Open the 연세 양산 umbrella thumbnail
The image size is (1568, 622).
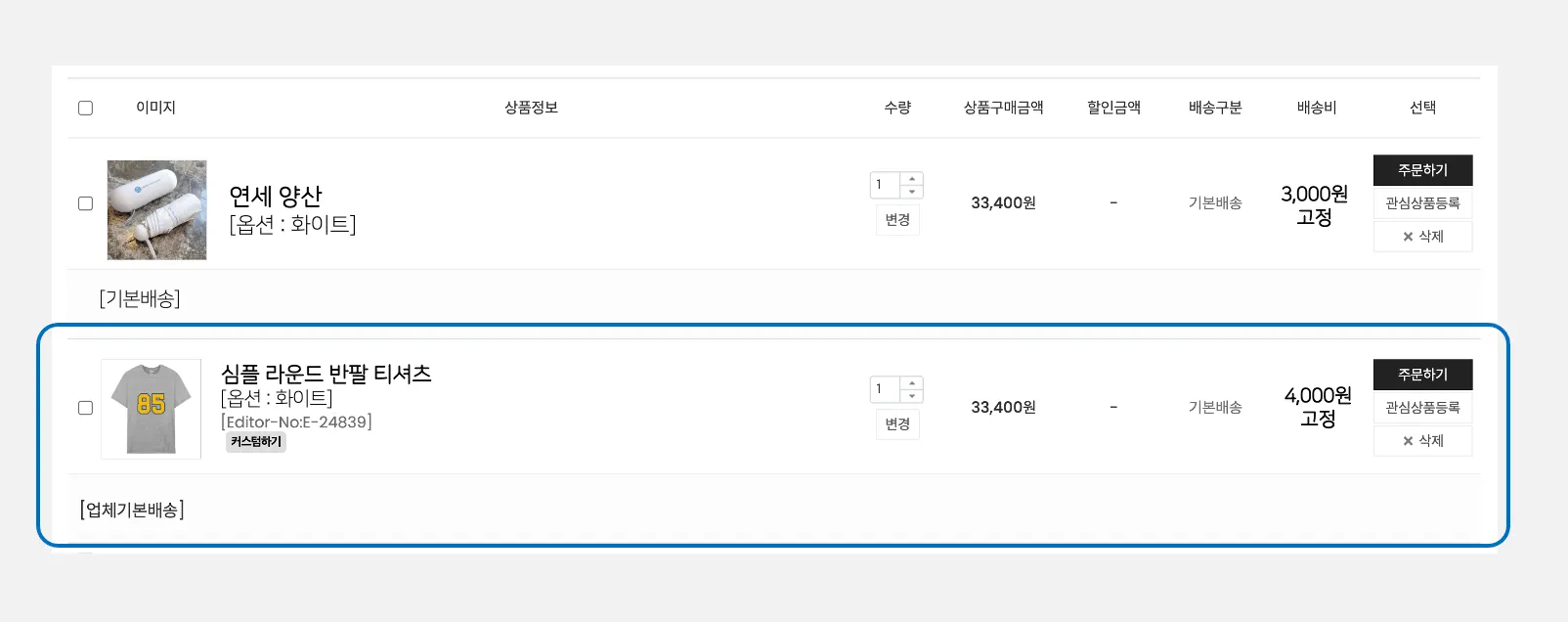156,210
